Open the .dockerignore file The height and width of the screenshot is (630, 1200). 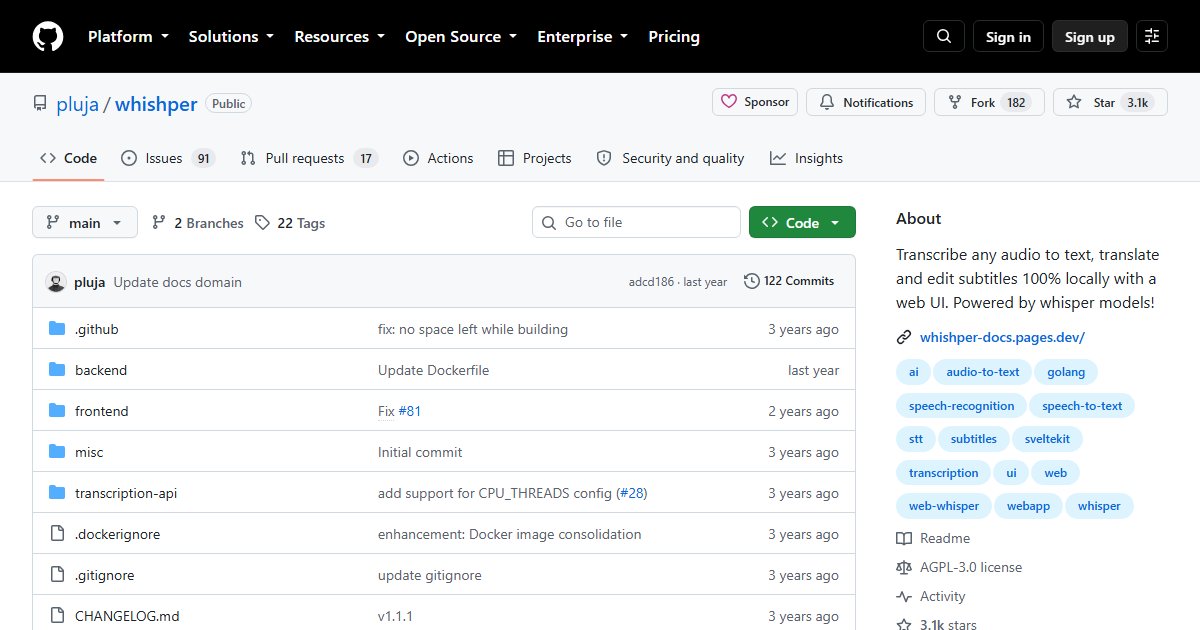pos(117,534)
